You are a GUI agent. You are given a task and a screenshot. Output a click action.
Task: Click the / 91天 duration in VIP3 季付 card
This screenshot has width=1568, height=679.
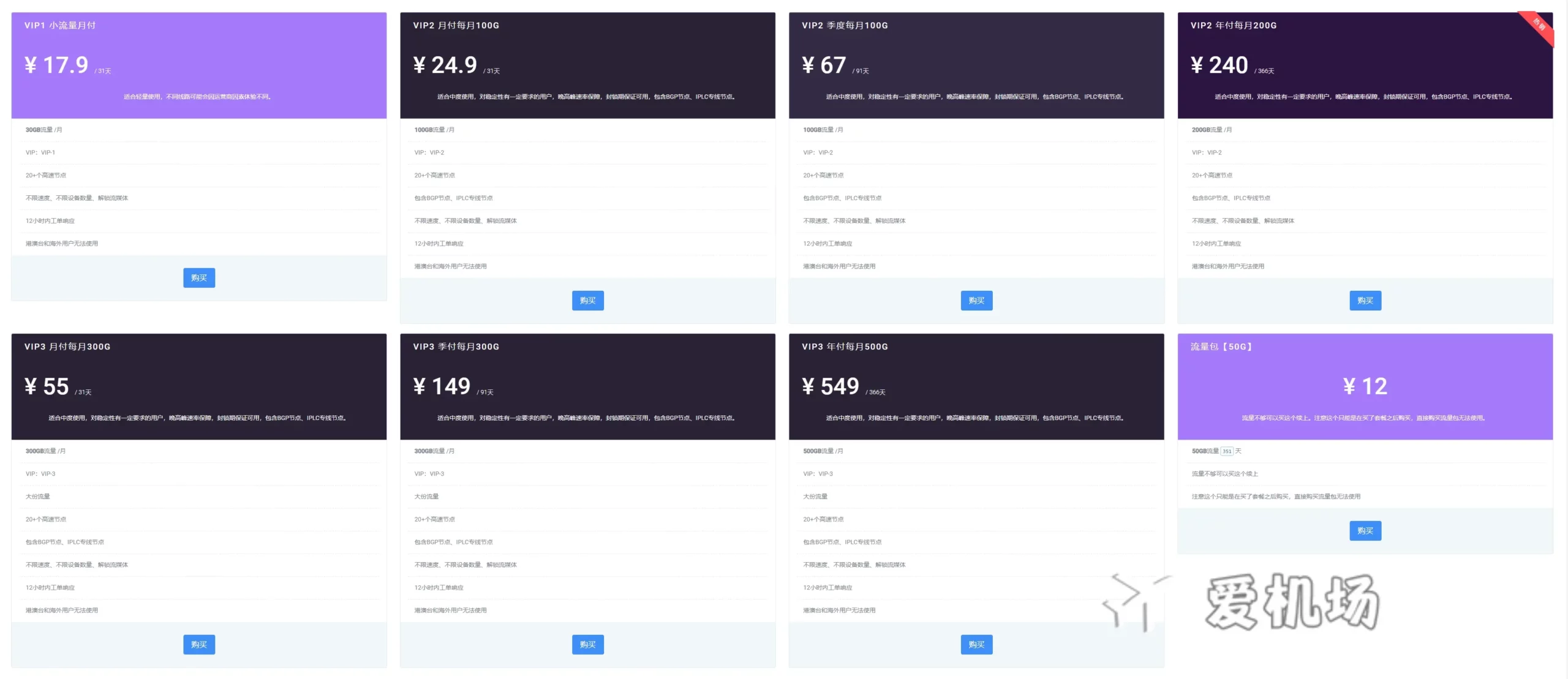pos(485,392)
